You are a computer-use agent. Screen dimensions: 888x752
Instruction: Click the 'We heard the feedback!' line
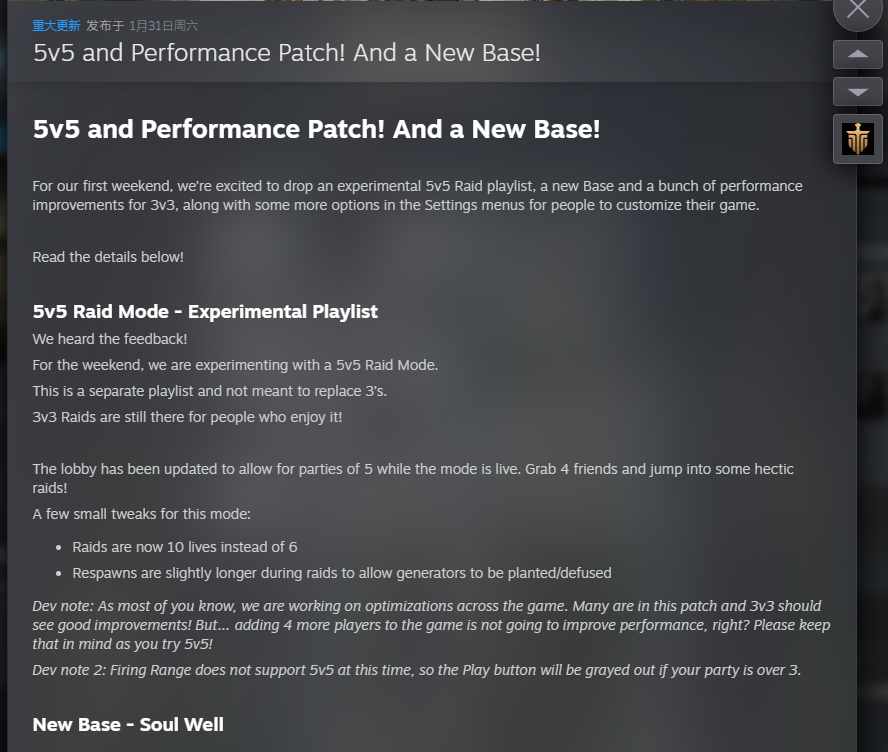click(110, 339)
